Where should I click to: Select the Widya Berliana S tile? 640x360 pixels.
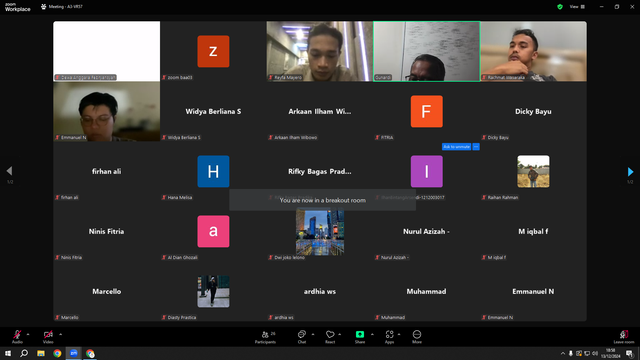coord(213,111)
